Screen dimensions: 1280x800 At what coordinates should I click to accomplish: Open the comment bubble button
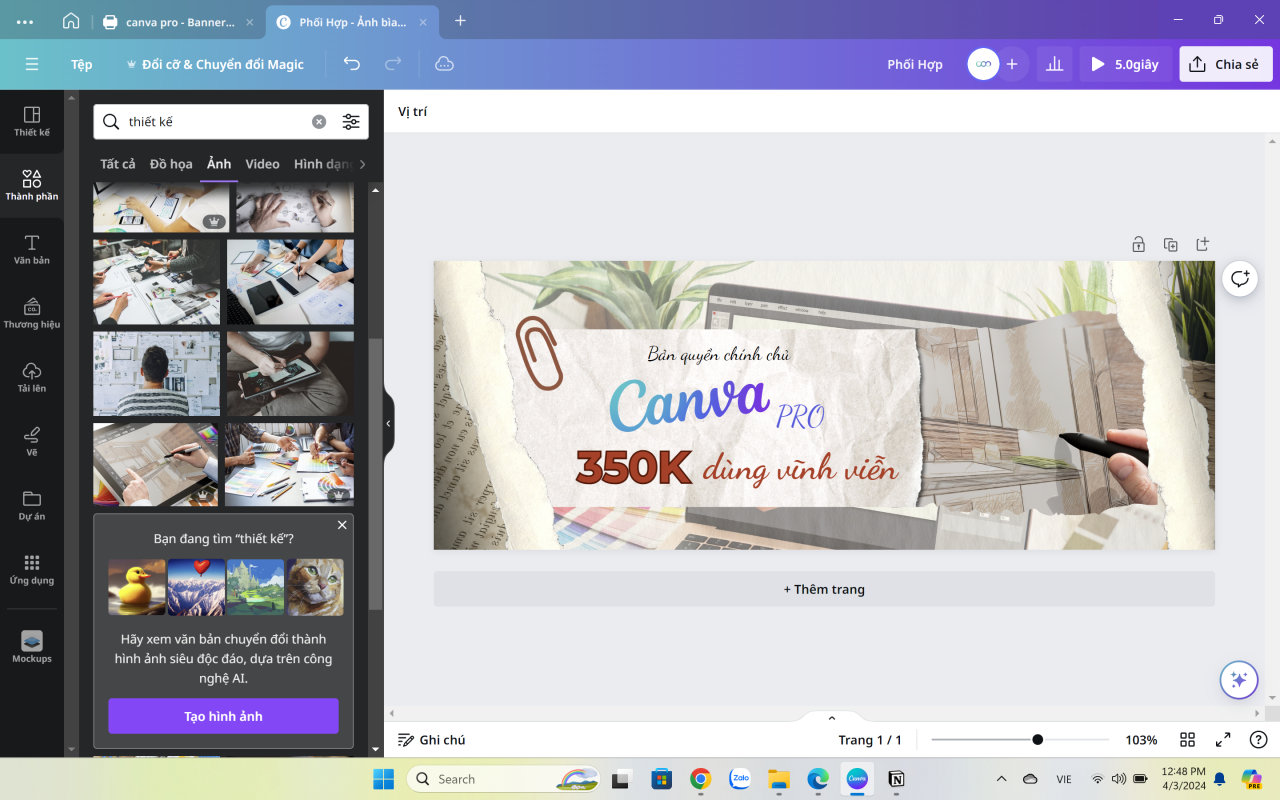(1240, 278)
